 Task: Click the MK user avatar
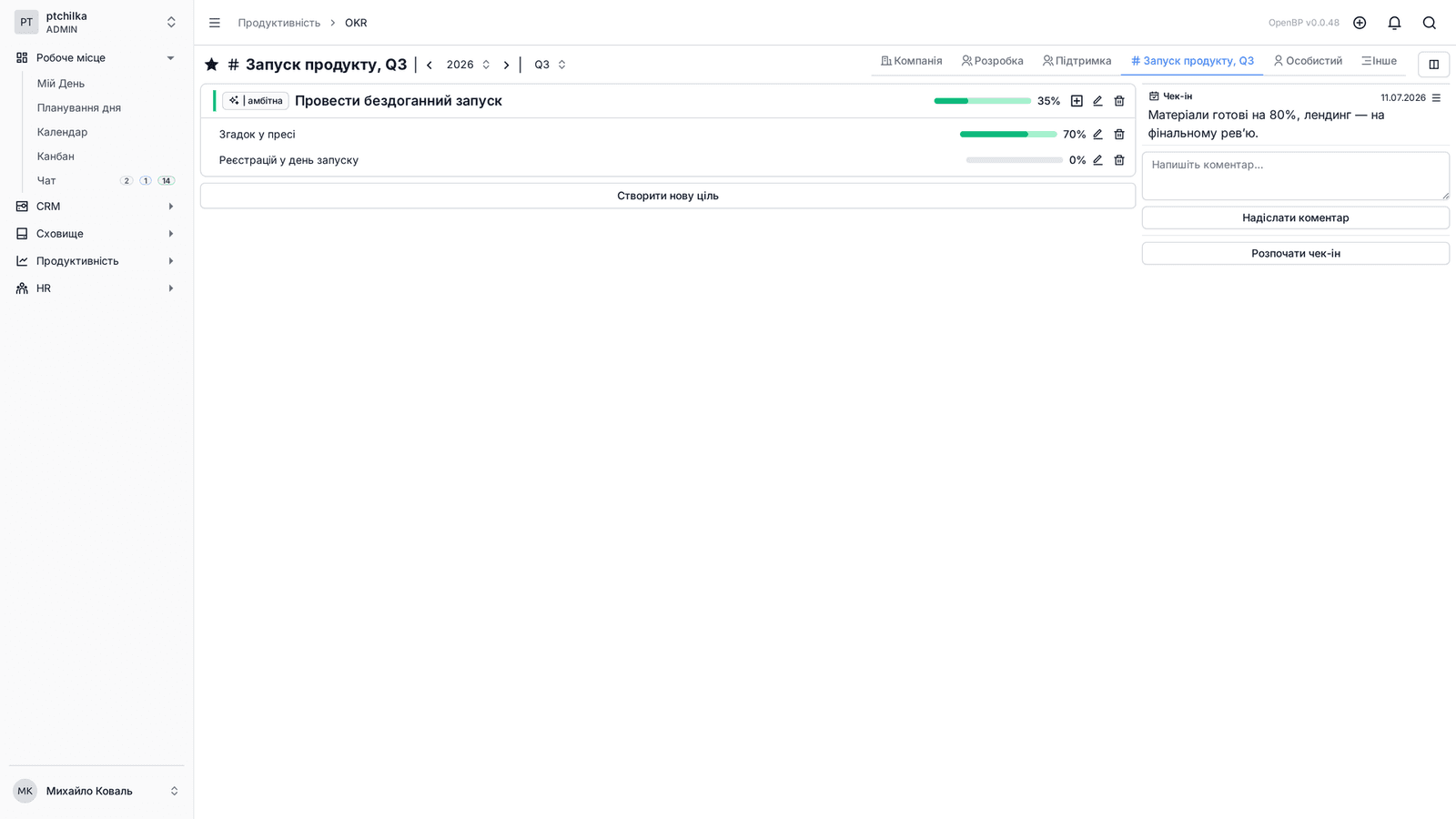[25, 791]
